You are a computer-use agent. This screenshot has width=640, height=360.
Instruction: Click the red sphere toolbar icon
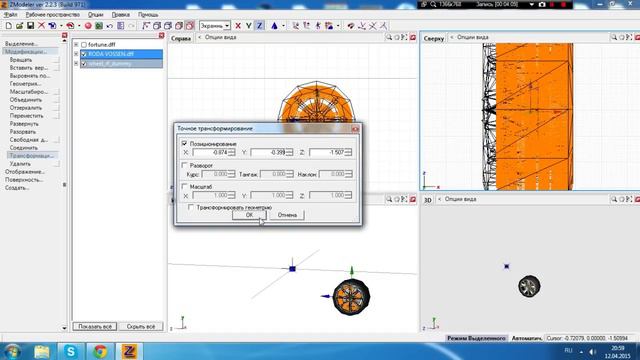88,26
